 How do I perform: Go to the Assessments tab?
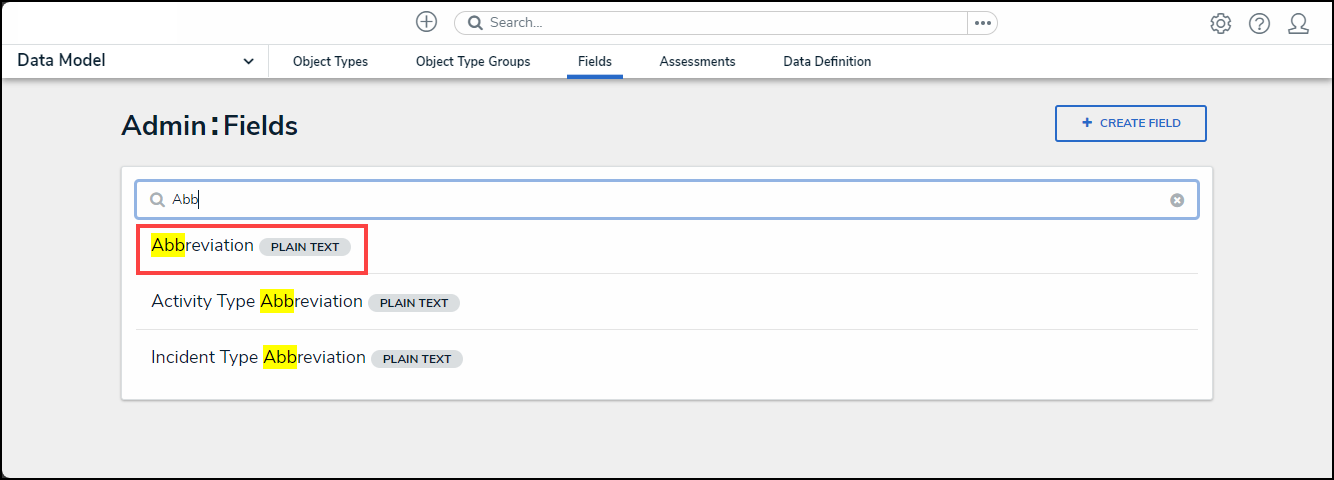point(697,62)
